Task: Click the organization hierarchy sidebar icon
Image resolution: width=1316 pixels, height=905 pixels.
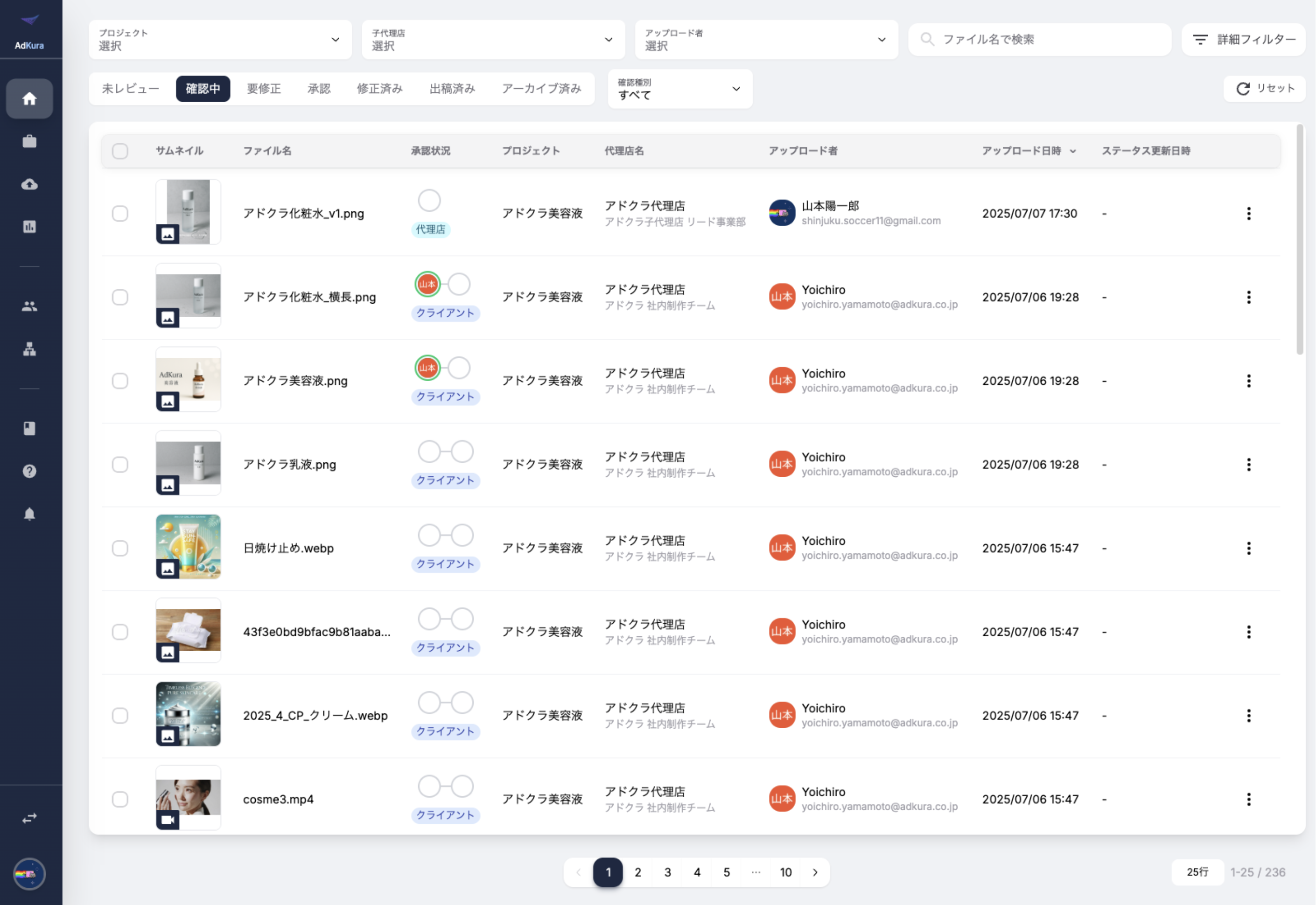Action: pos(29,349)
